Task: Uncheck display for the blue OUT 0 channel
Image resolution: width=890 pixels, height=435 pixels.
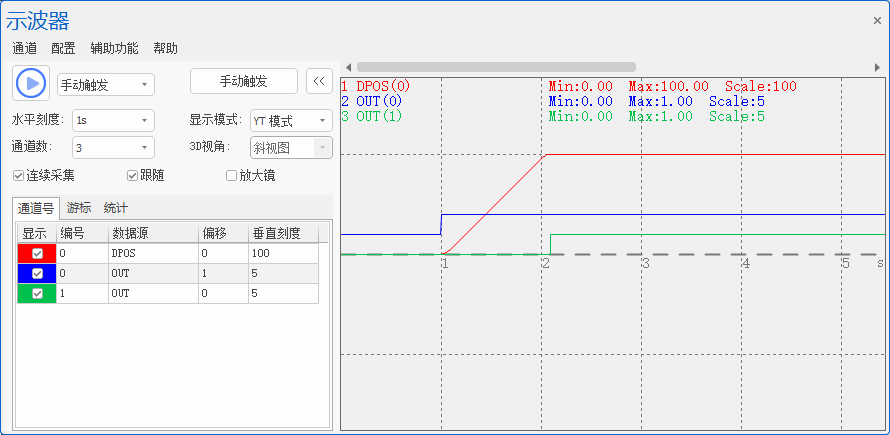Action: (x=37, y=274)
